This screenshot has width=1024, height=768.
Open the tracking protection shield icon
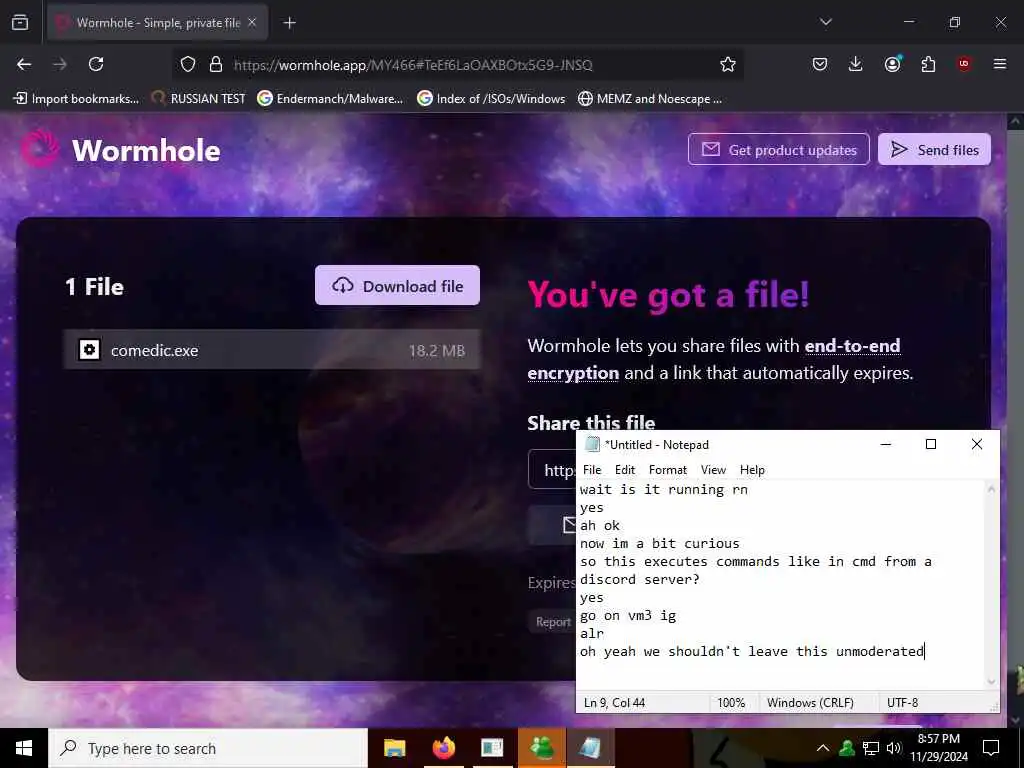(188, 64)
